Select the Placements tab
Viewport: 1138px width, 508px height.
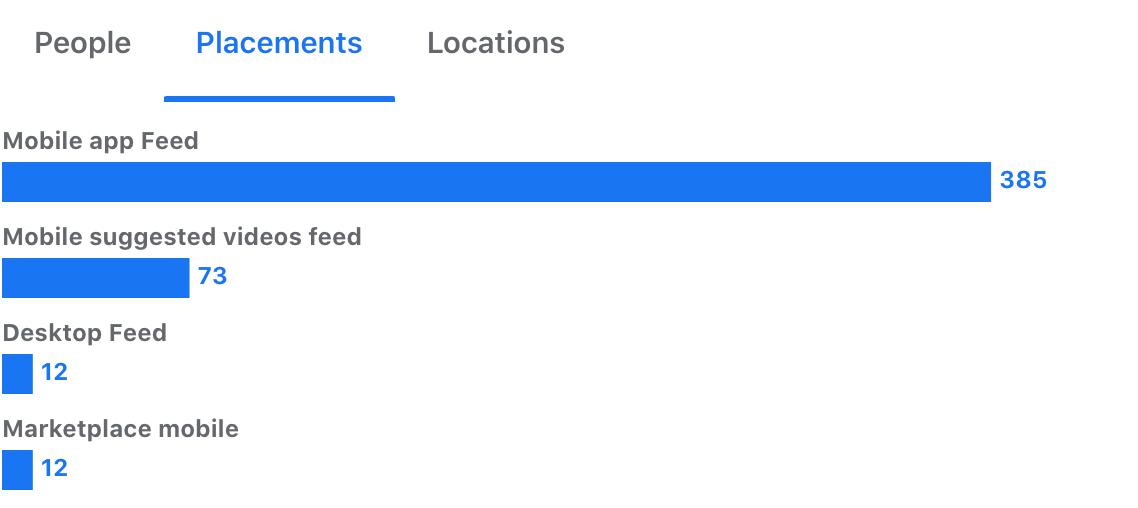[x=279, y=44]
